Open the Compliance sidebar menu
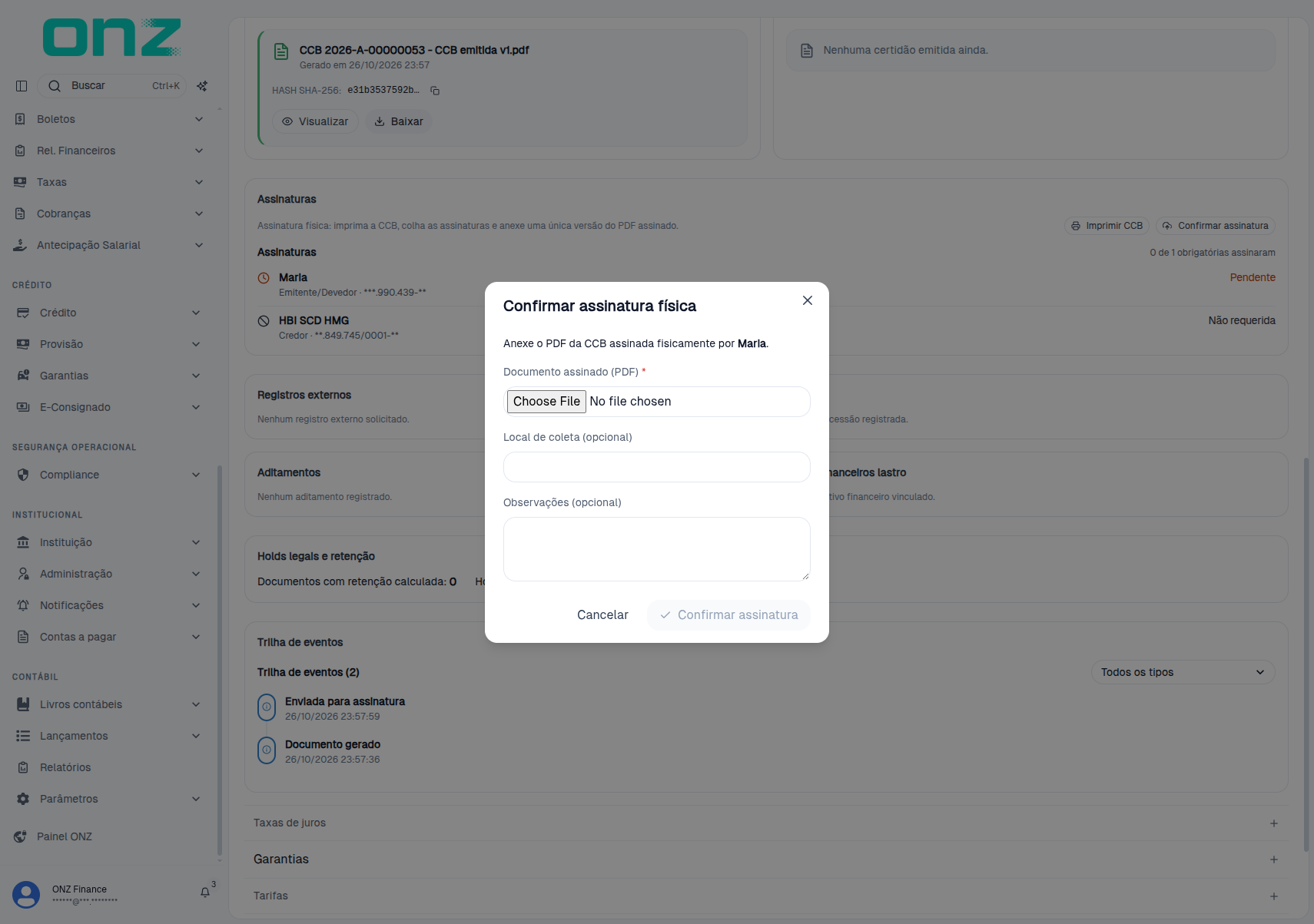Screen dimensions: 1314x924 pyautogui.click(x=108, y=475)
